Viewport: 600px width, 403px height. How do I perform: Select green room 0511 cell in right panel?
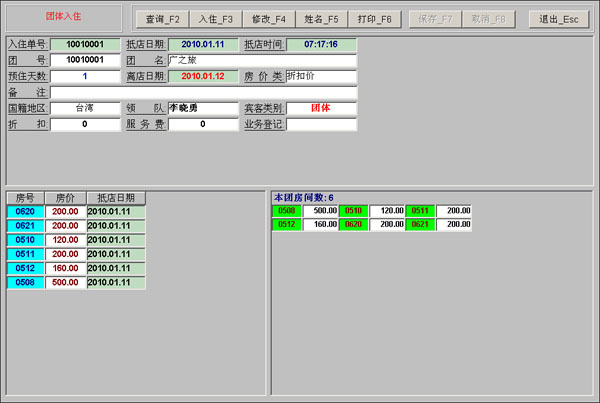(422, 211)
